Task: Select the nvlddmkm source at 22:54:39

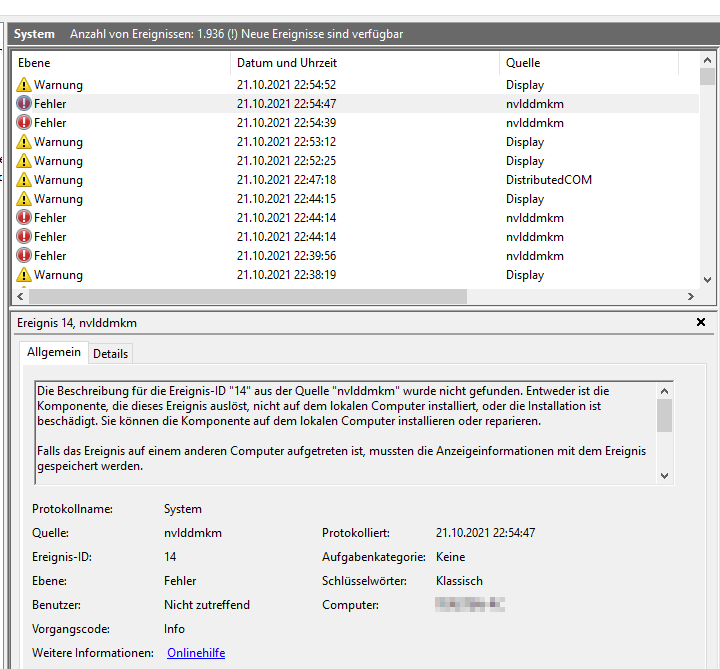Action: point(535,123)
